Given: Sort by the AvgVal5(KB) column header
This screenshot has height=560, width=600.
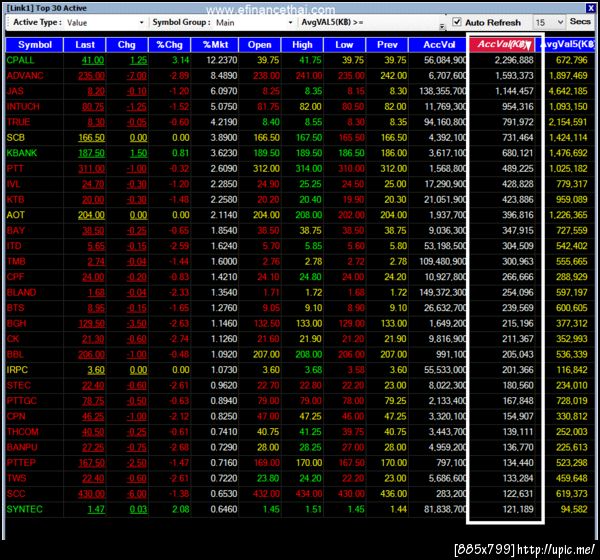Looking at the screenshot, I should (x=568, y=45).
